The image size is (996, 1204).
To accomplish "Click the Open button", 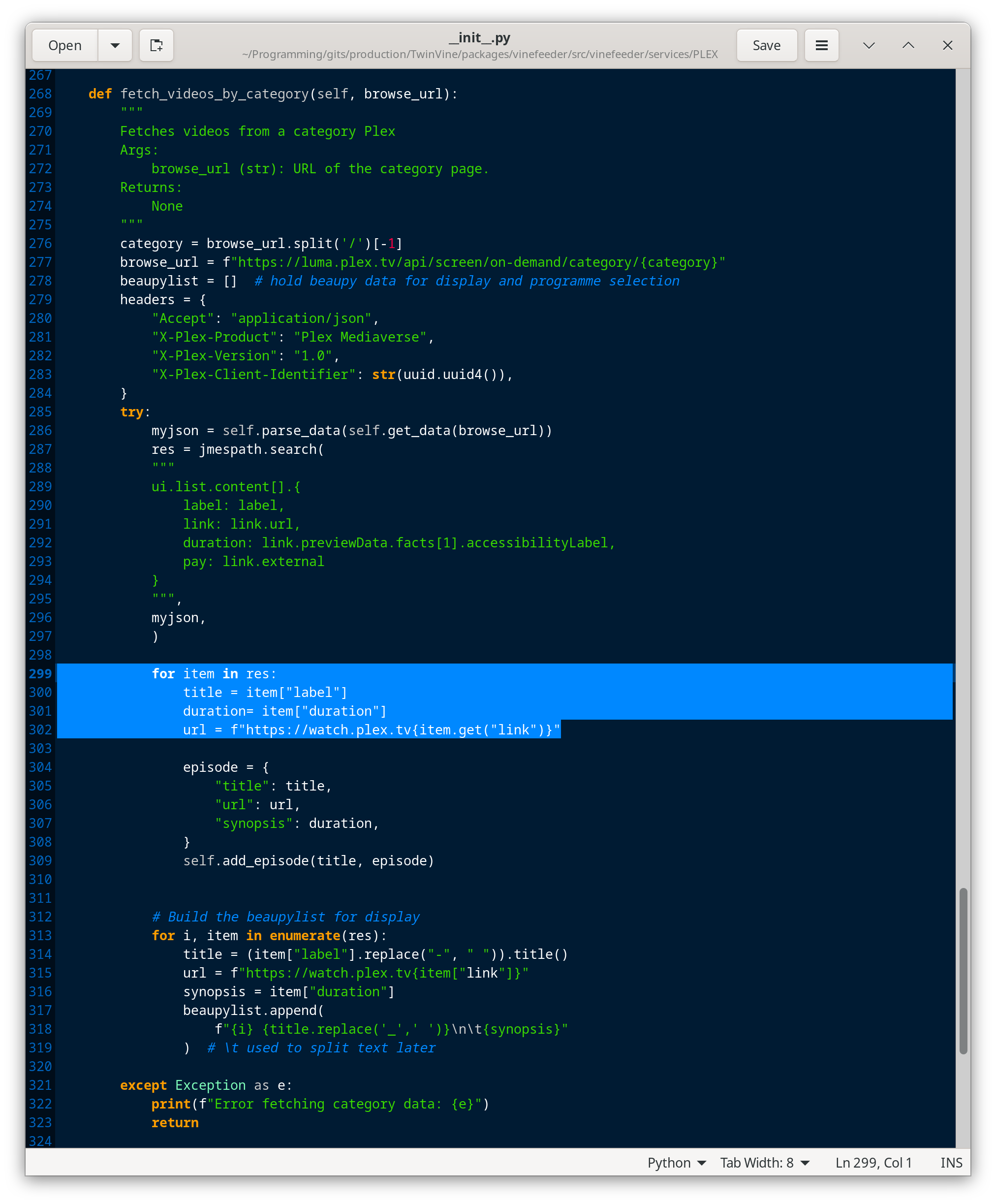I will 65,45.
